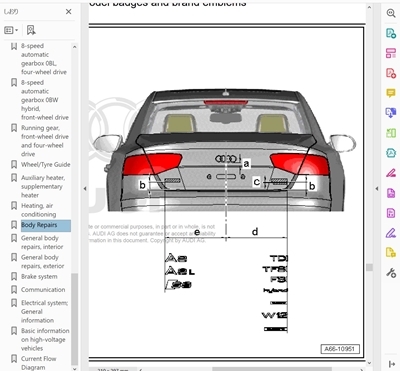400x371 pixels.
Task: Click bookmarks panel scrollbar up arrow
Action: pyautogui.click(x=75, y=47)
